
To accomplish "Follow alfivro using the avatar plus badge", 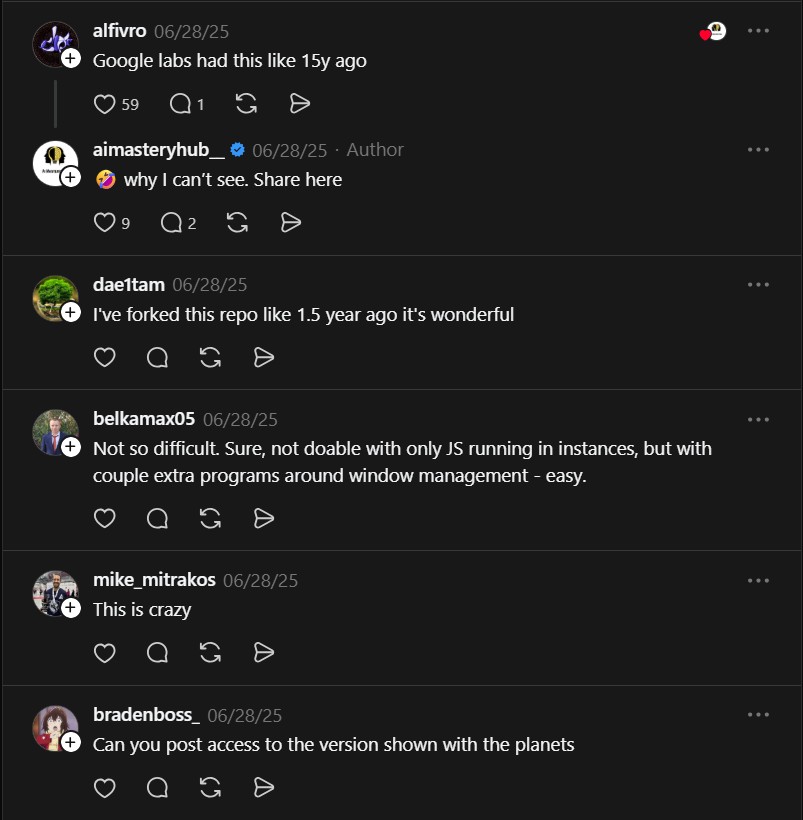I will coord(71,59).
